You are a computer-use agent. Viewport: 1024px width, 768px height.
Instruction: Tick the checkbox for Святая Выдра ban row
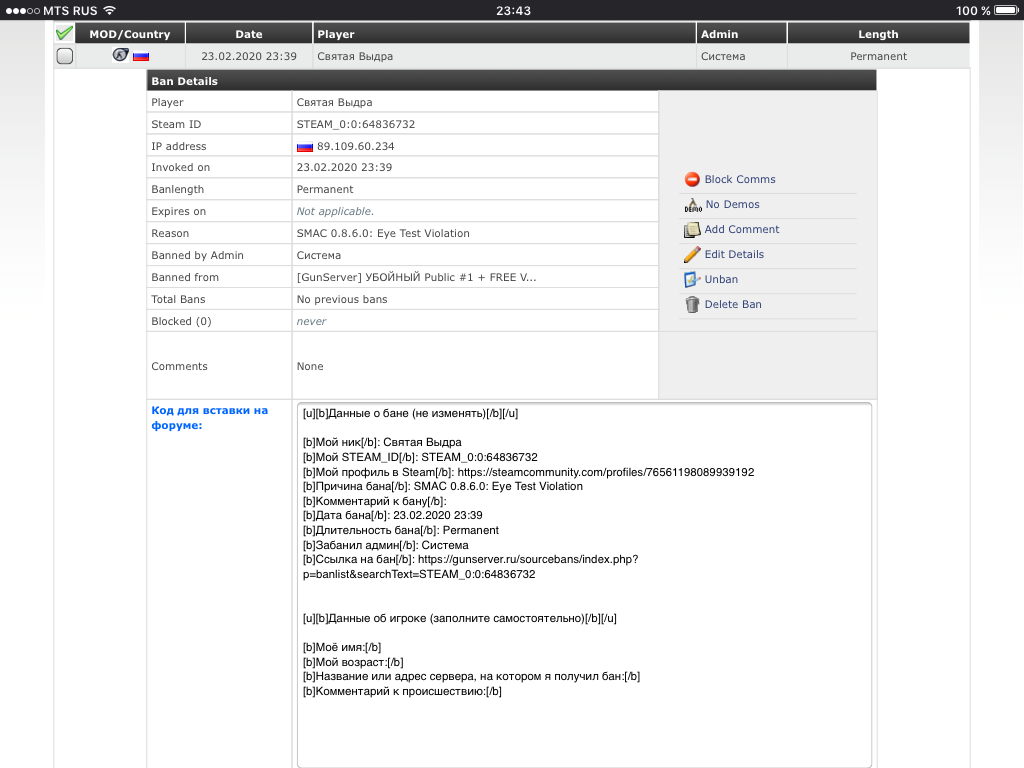click(x=65, y=57)
